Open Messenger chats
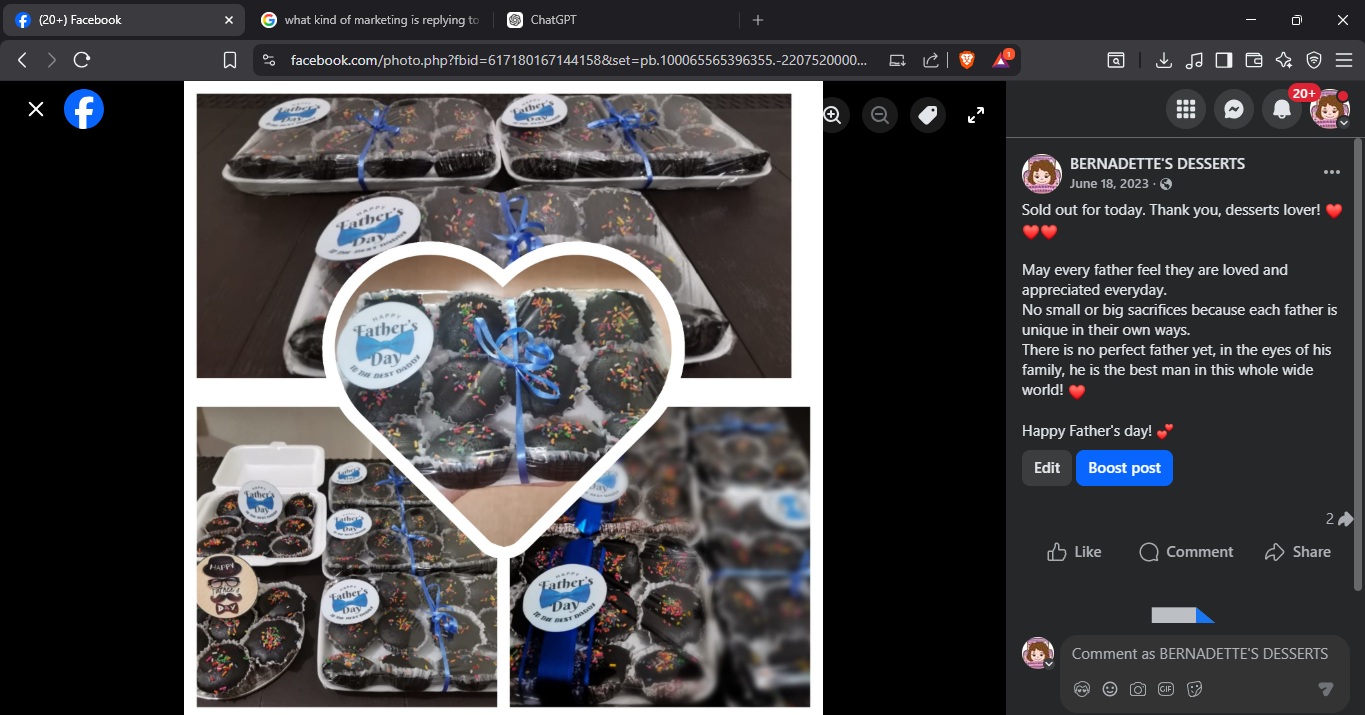The width and height of the screenshot is (1365, 715). click(x=1234, y=110)
